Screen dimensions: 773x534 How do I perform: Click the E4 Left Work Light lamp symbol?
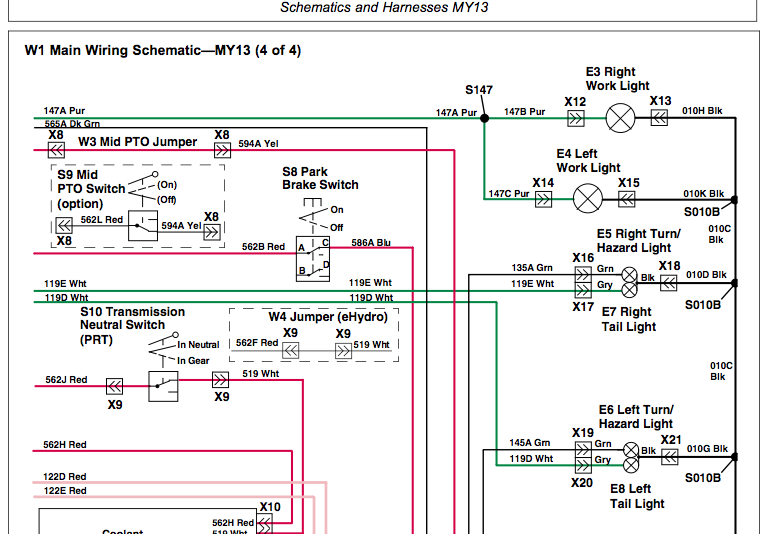click(x=588, y=199)
